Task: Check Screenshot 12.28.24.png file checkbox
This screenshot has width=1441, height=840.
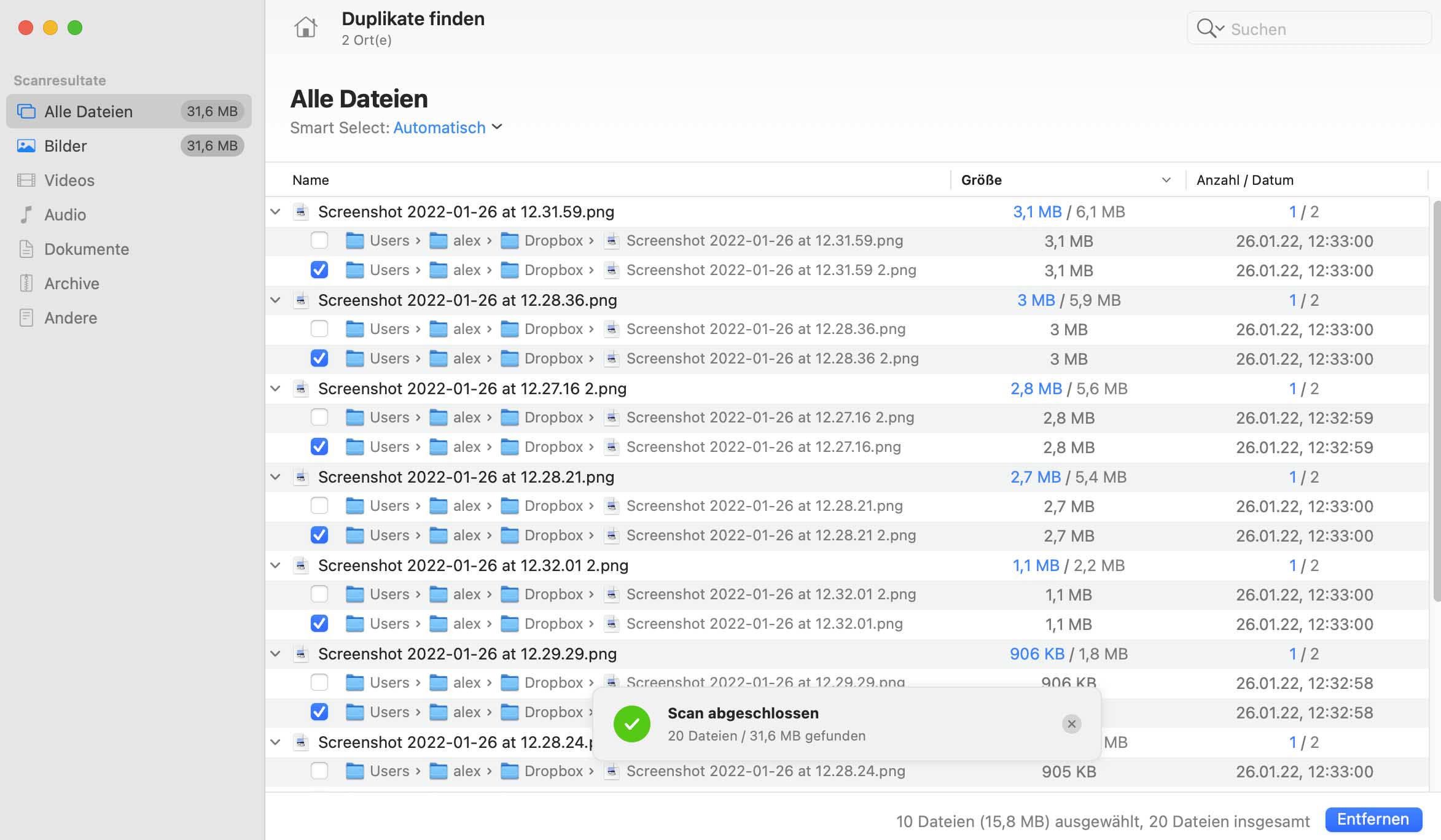Action: [x=319, y=771]
